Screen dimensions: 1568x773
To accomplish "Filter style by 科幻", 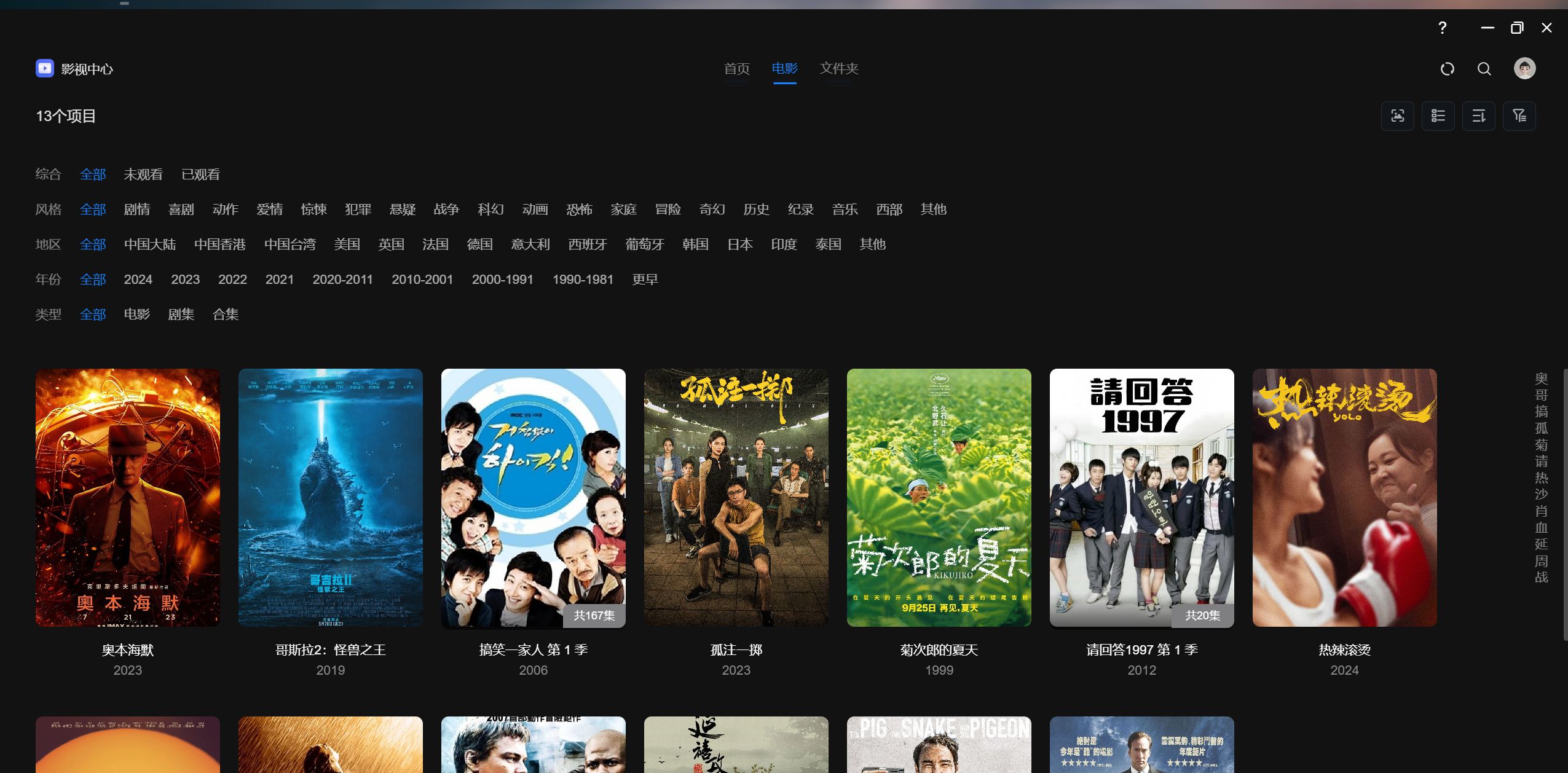I will point(491,210).
